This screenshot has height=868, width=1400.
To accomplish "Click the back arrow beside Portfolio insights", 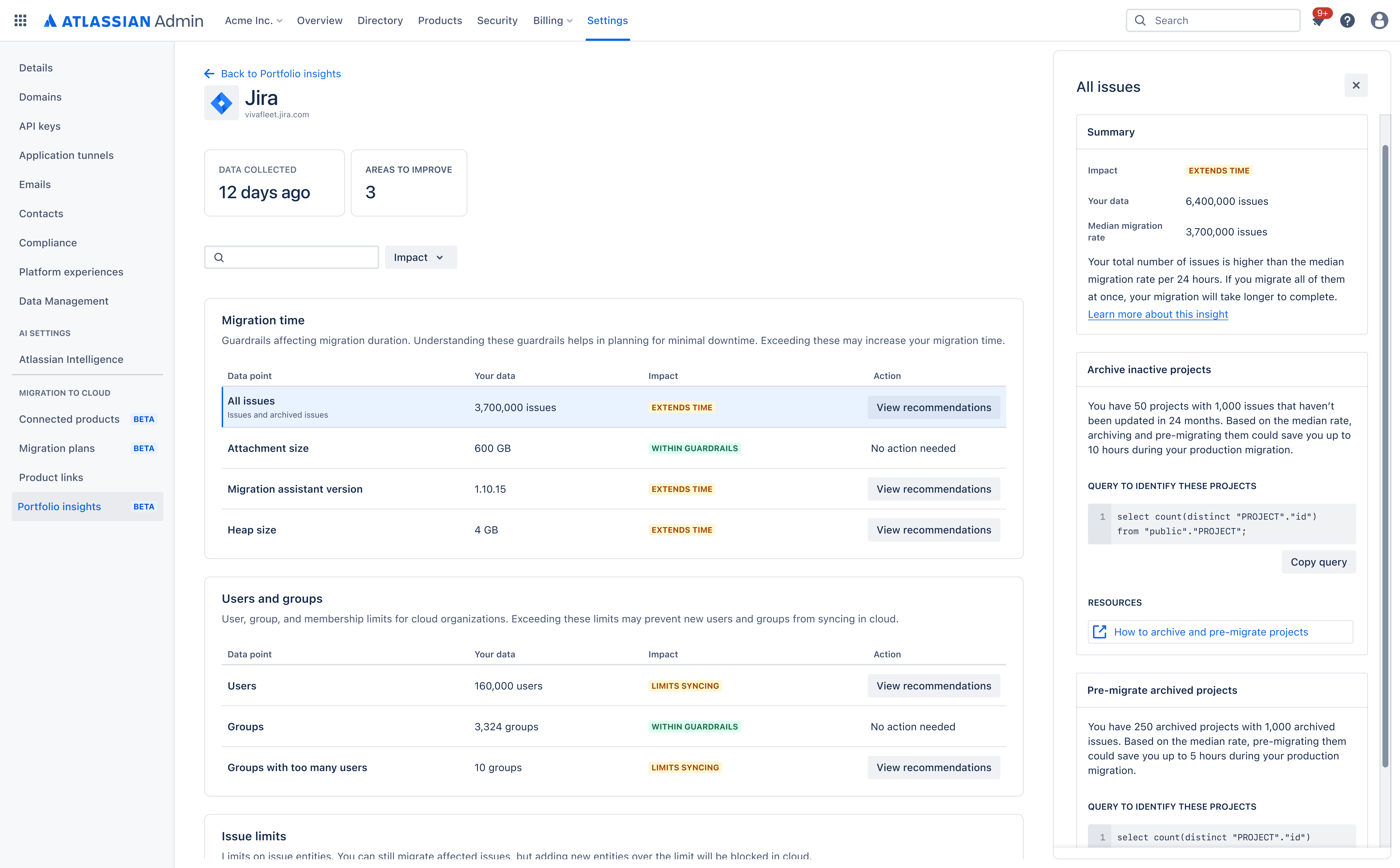I will (209, 73).
